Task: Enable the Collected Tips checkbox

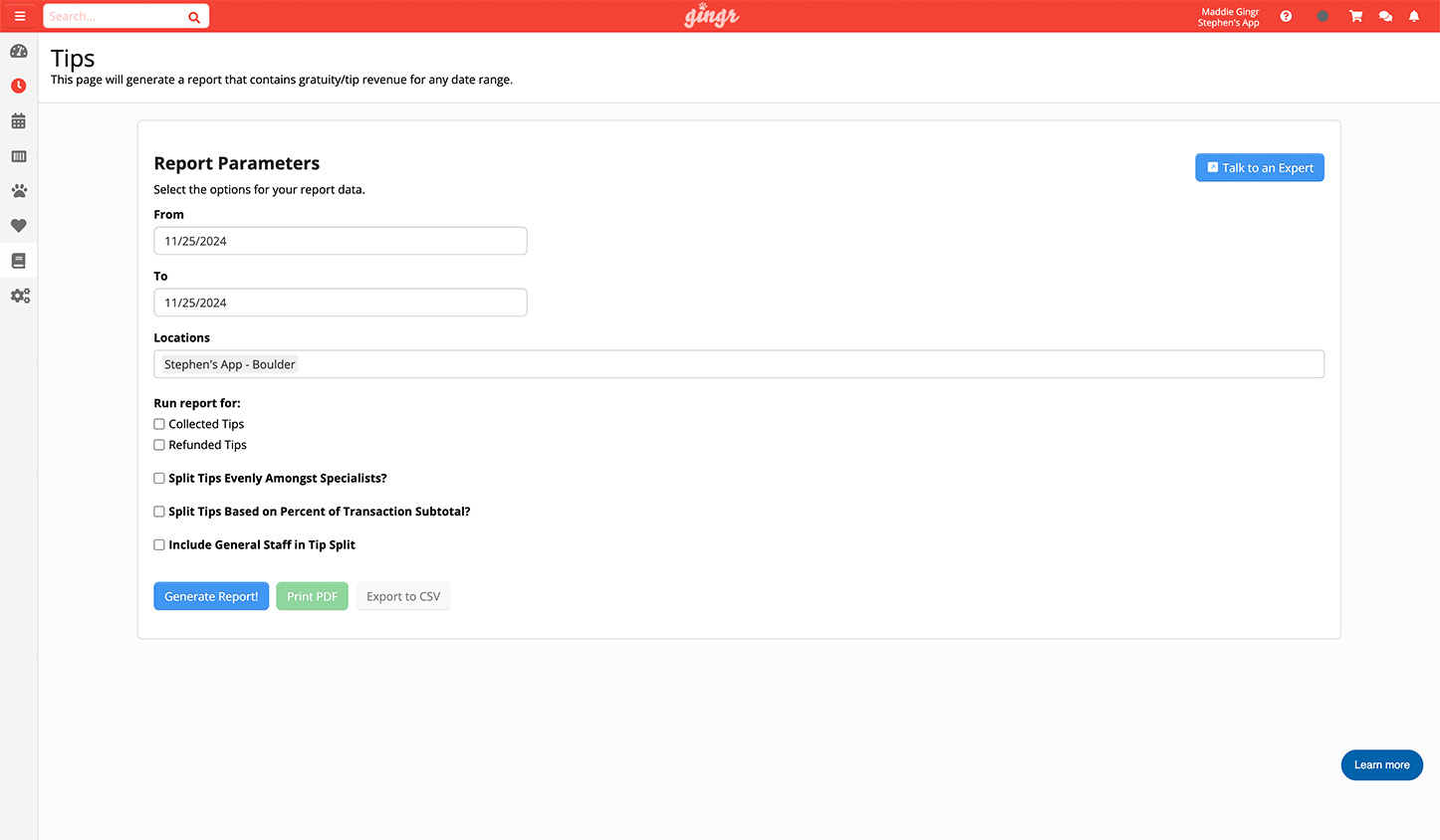Action: click(159, 424)
